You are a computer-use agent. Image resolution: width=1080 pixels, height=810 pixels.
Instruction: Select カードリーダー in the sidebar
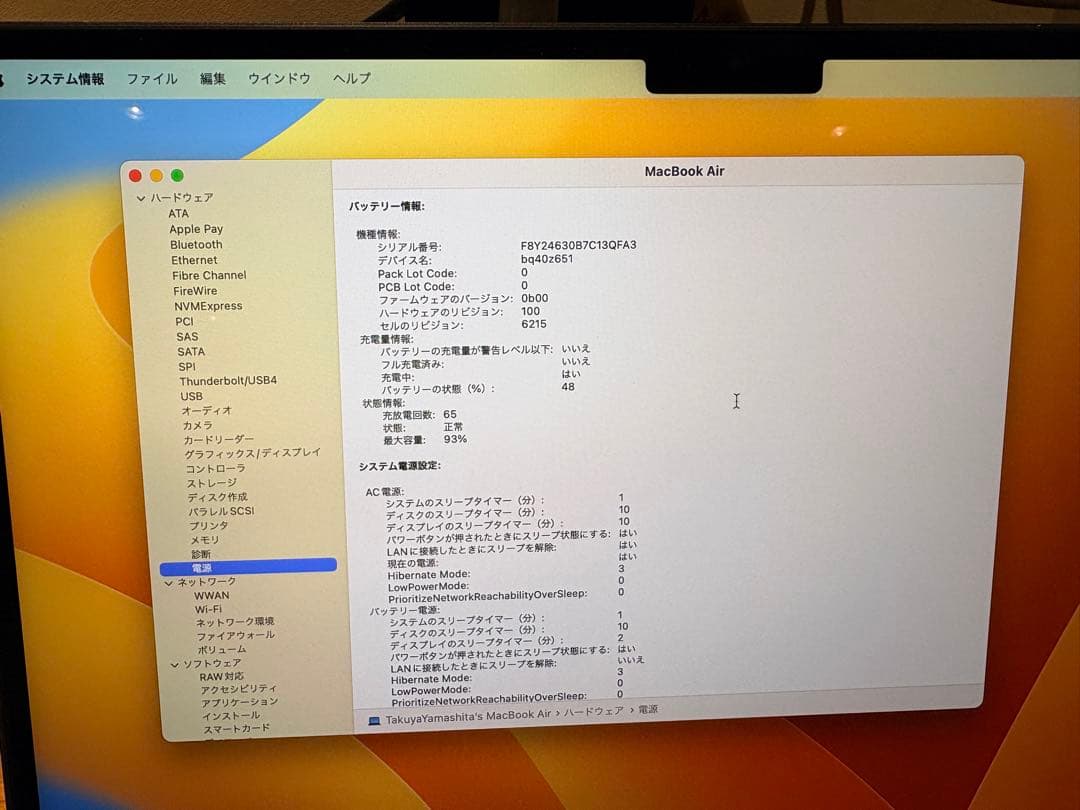tap(218, 439)
